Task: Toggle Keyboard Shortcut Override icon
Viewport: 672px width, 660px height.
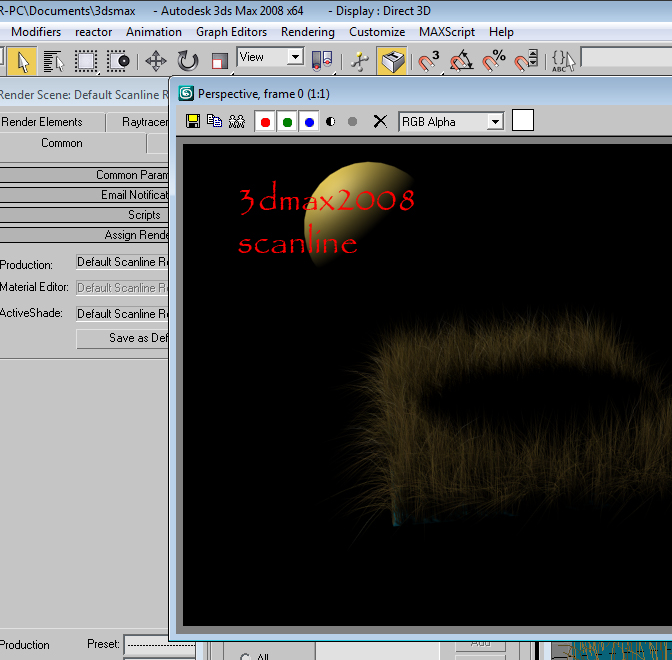Action: pos(392,61)
